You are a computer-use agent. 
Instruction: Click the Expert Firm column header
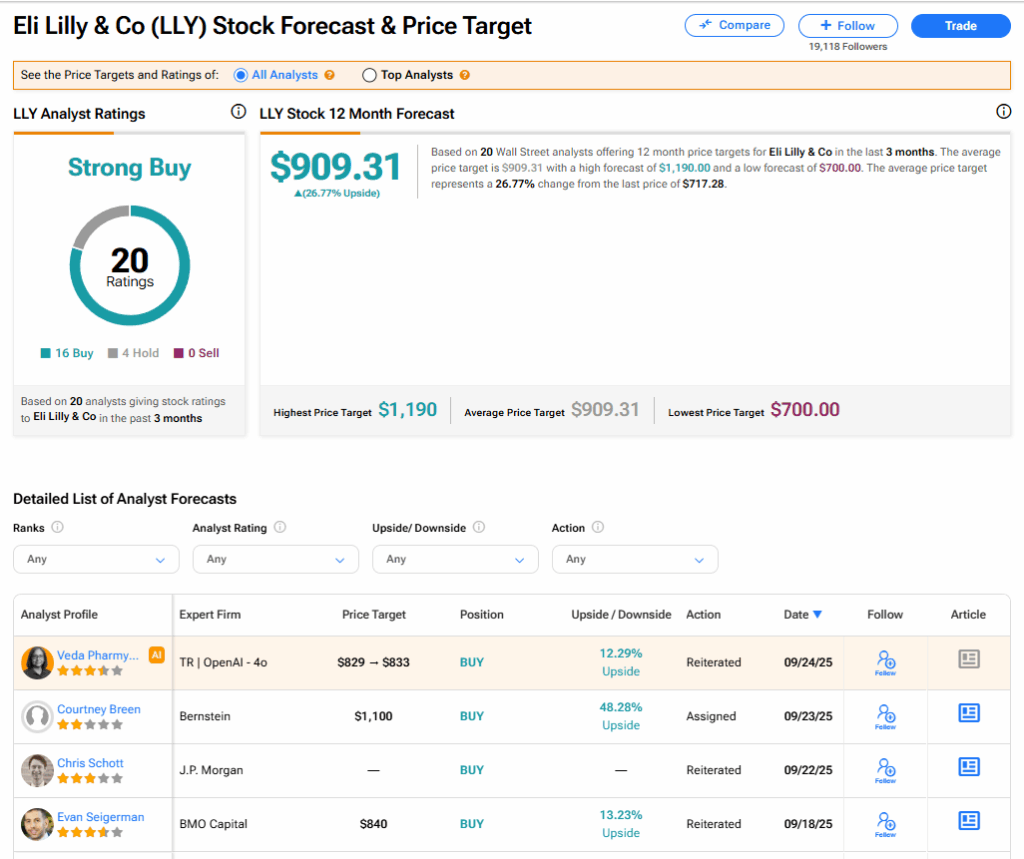point(210,614)
